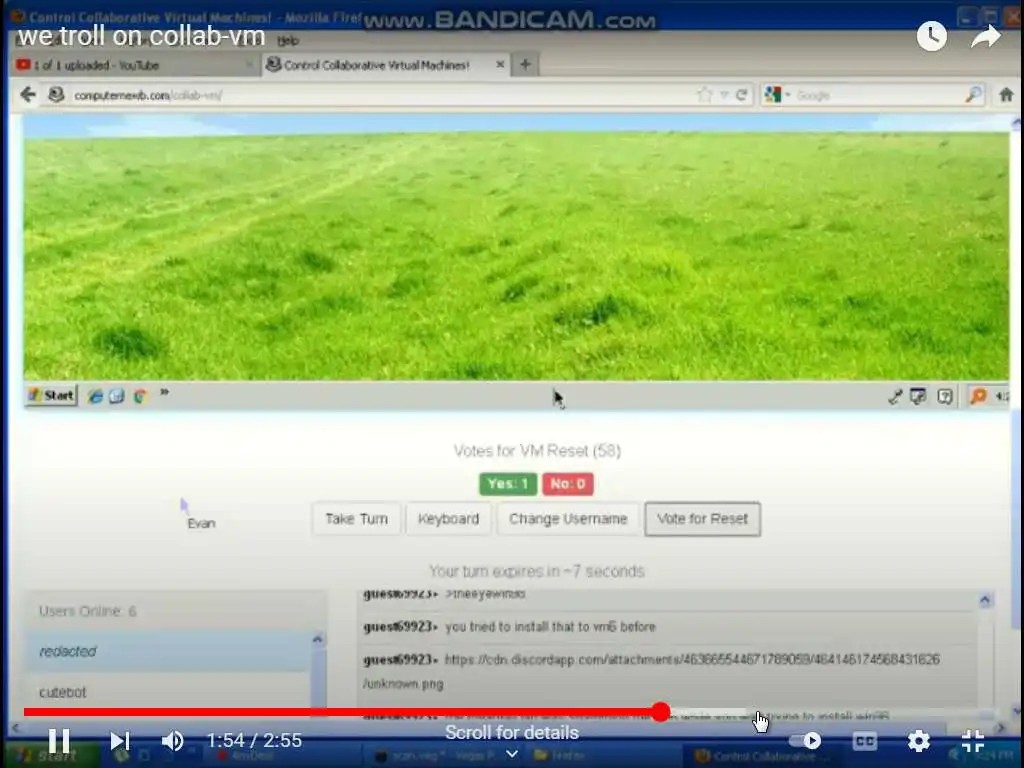The width and height of the screenshot is (1024, 768).
Task: Reload the page in Firefox
Action: (741, 95)
